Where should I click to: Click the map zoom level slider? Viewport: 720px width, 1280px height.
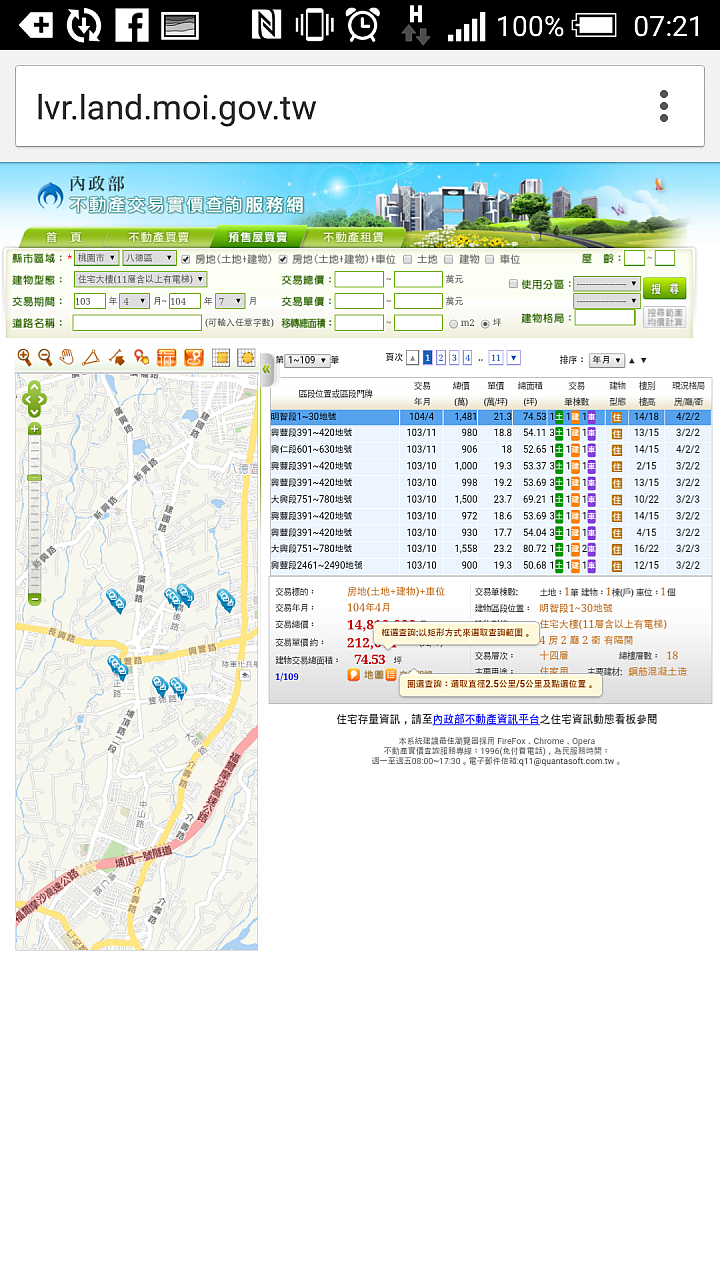[34, 513]
